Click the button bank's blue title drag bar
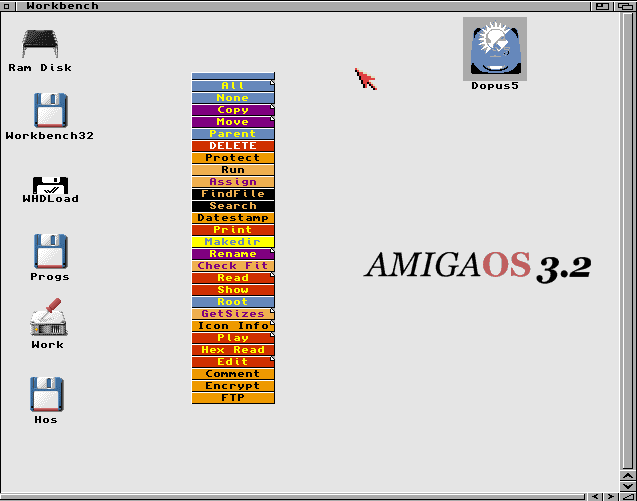This screenshot has height=501, width=637. 233,76
